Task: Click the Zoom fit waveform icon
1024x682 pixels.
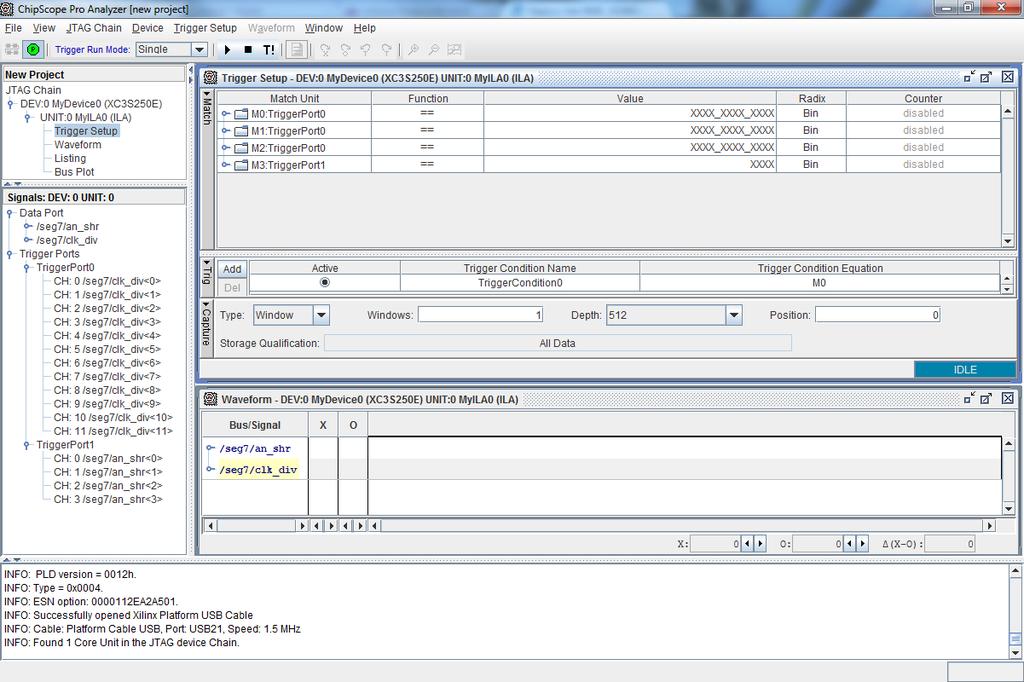Action: (x=455, y=49)
